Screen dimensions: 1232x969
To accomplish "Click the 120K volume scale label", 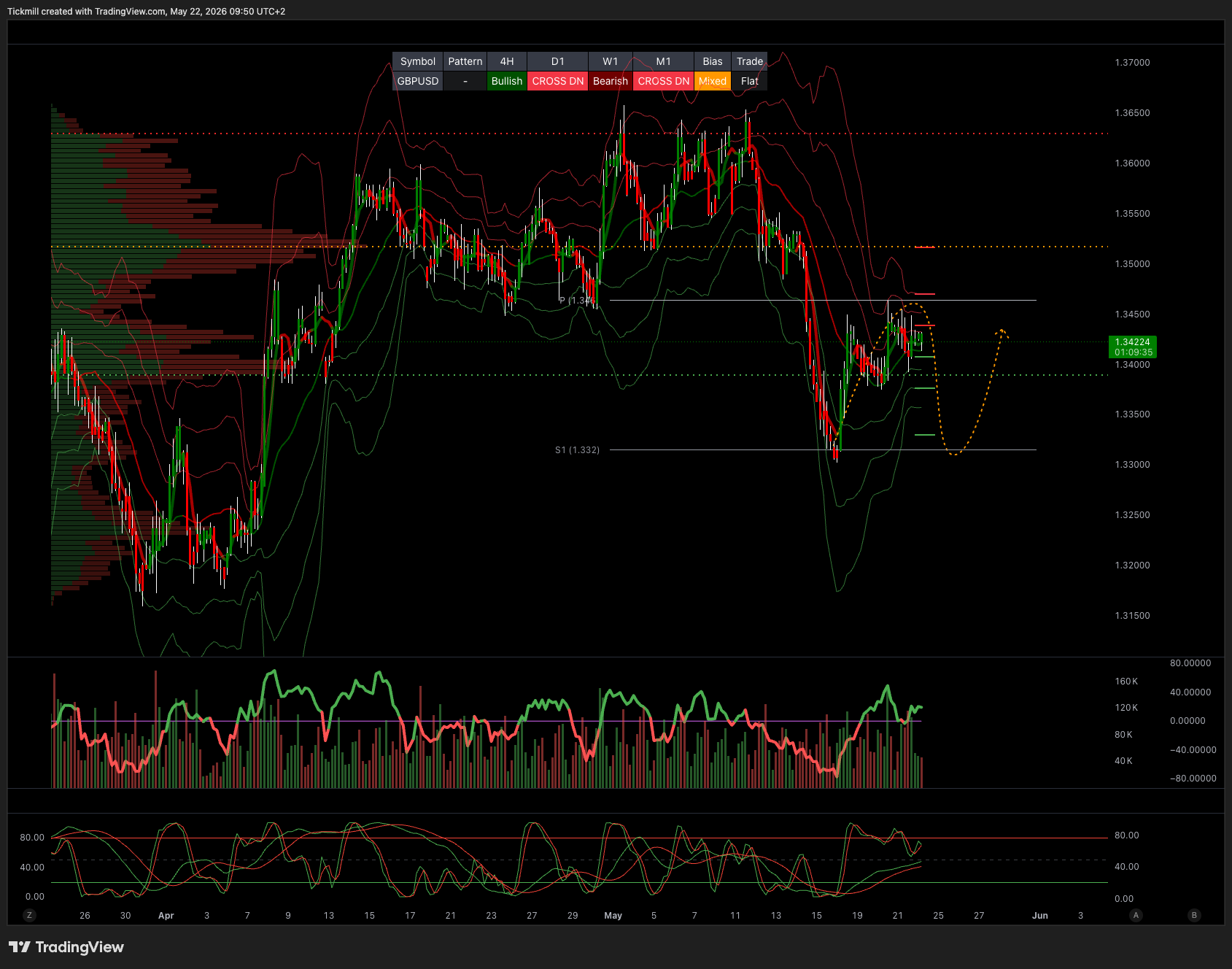I will coord(1126,708).
